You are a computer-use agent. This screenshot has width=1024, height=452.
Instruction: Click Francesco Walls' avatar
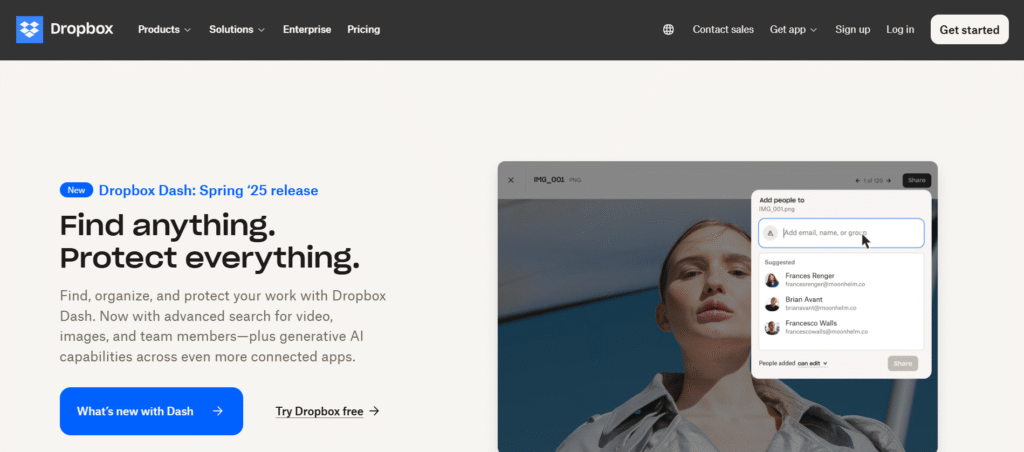pyautogui.click(x=772, y=328)
